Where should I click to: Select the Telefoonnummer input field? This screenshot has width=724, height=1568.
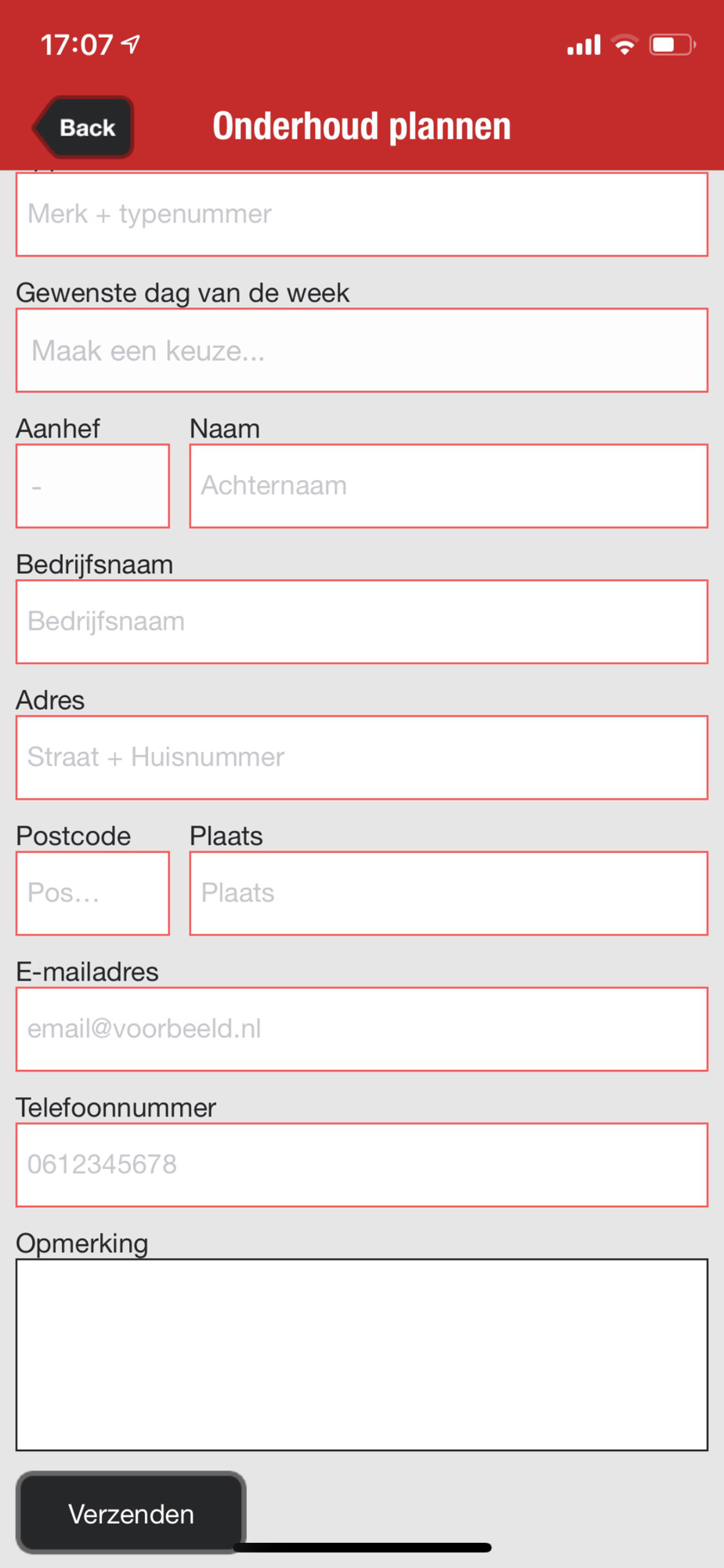point(361,1164)
